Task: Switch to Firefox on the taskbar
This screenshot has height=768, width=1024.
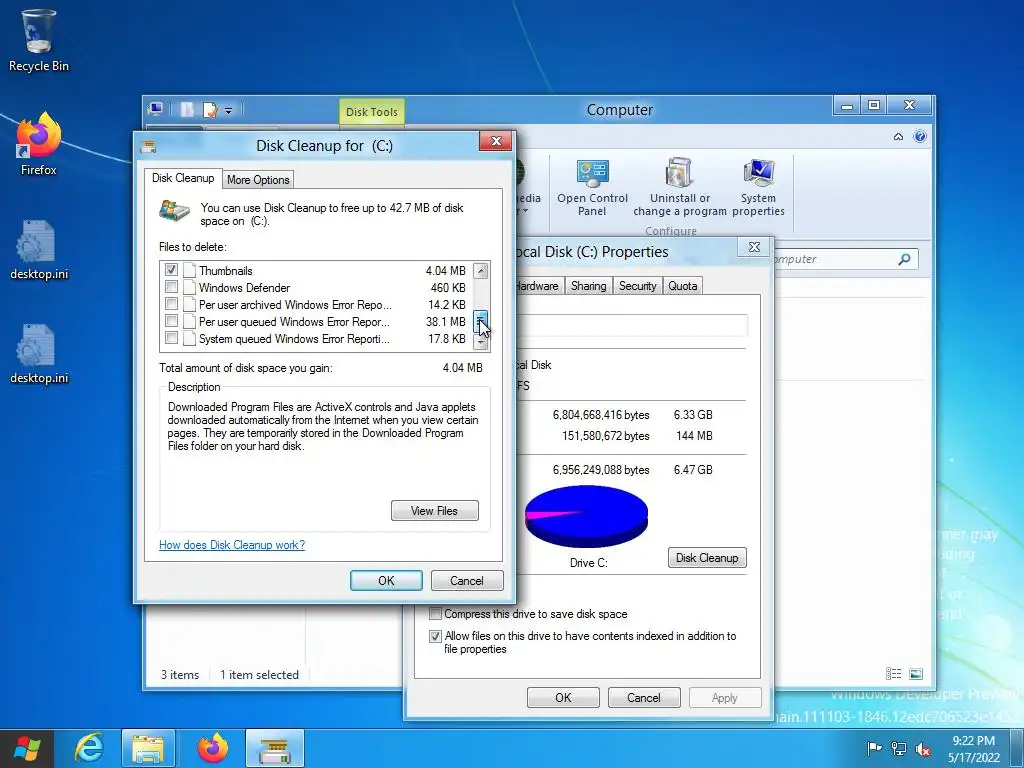Action: [x=212, y=748]
